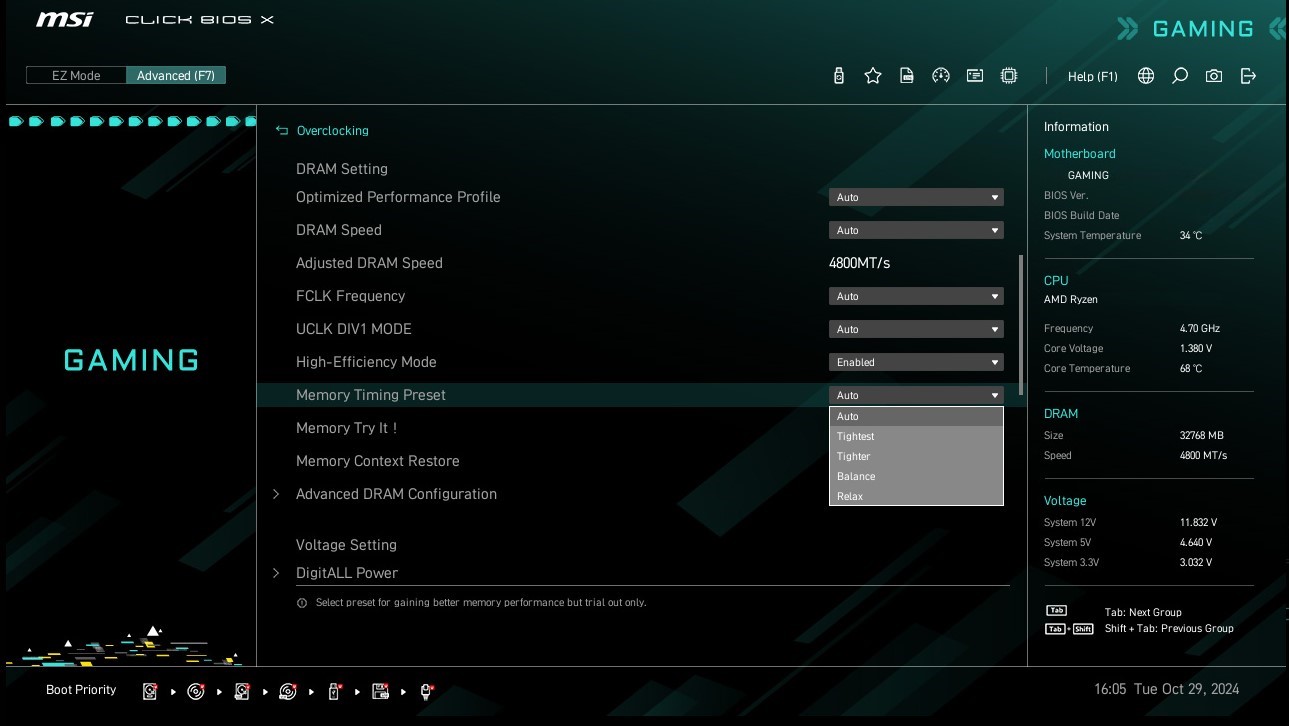Click the High-Efficiency Mode label

pos(366,362)
